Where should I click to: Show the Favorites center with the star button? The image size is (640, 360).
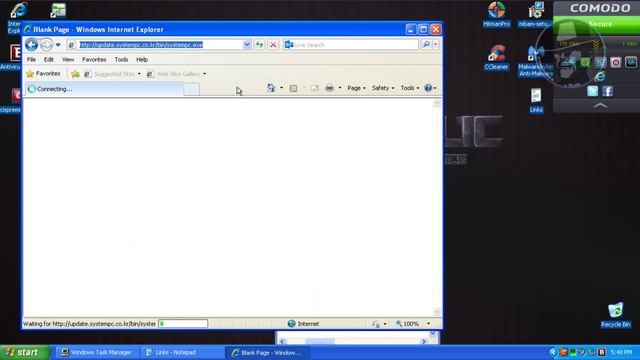pyautogui.click(x=43, y=74)
